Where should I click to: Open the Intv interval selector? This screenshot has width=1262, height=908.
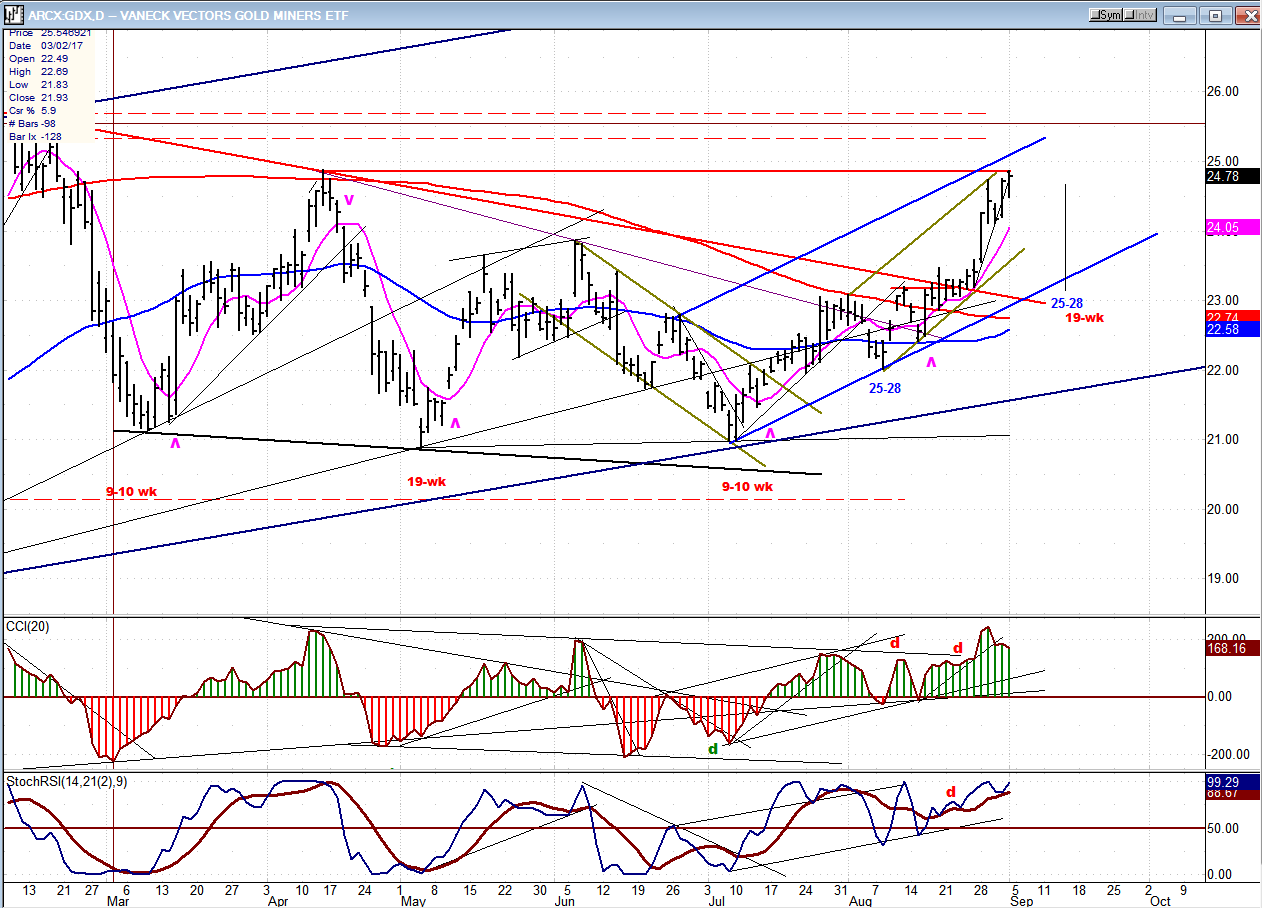(1143, 15)
